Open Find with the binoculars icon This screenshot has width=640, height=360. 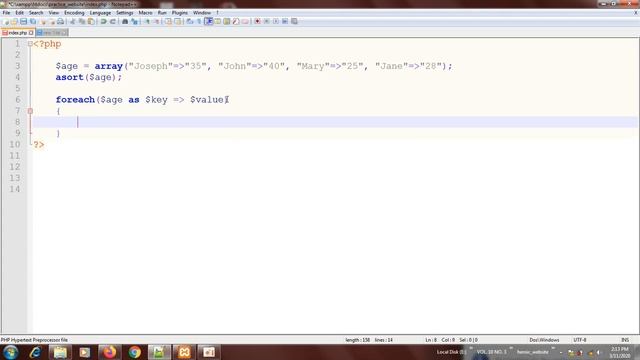point(125,21)
